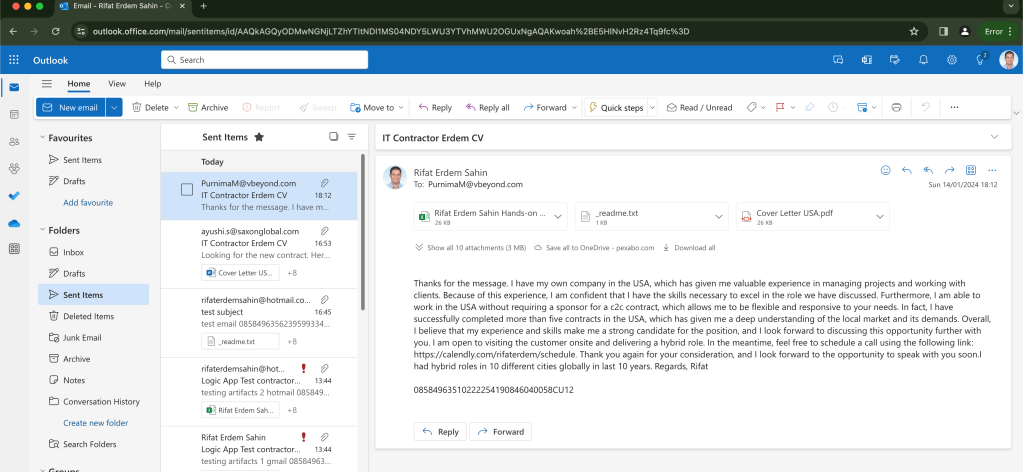Screen dimensions: 1023x472
Task: Open the Send to OneNote icon in the header
Action: coord(867,60)
